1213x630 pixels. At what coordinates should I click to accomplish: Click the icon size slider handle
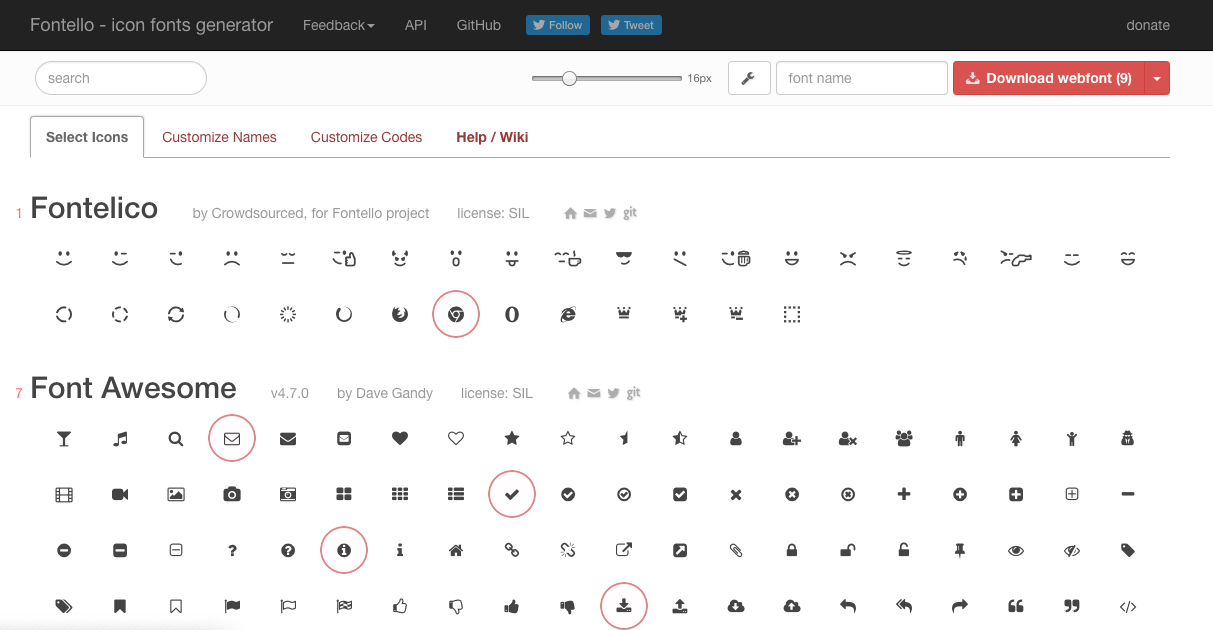(569, 78)
